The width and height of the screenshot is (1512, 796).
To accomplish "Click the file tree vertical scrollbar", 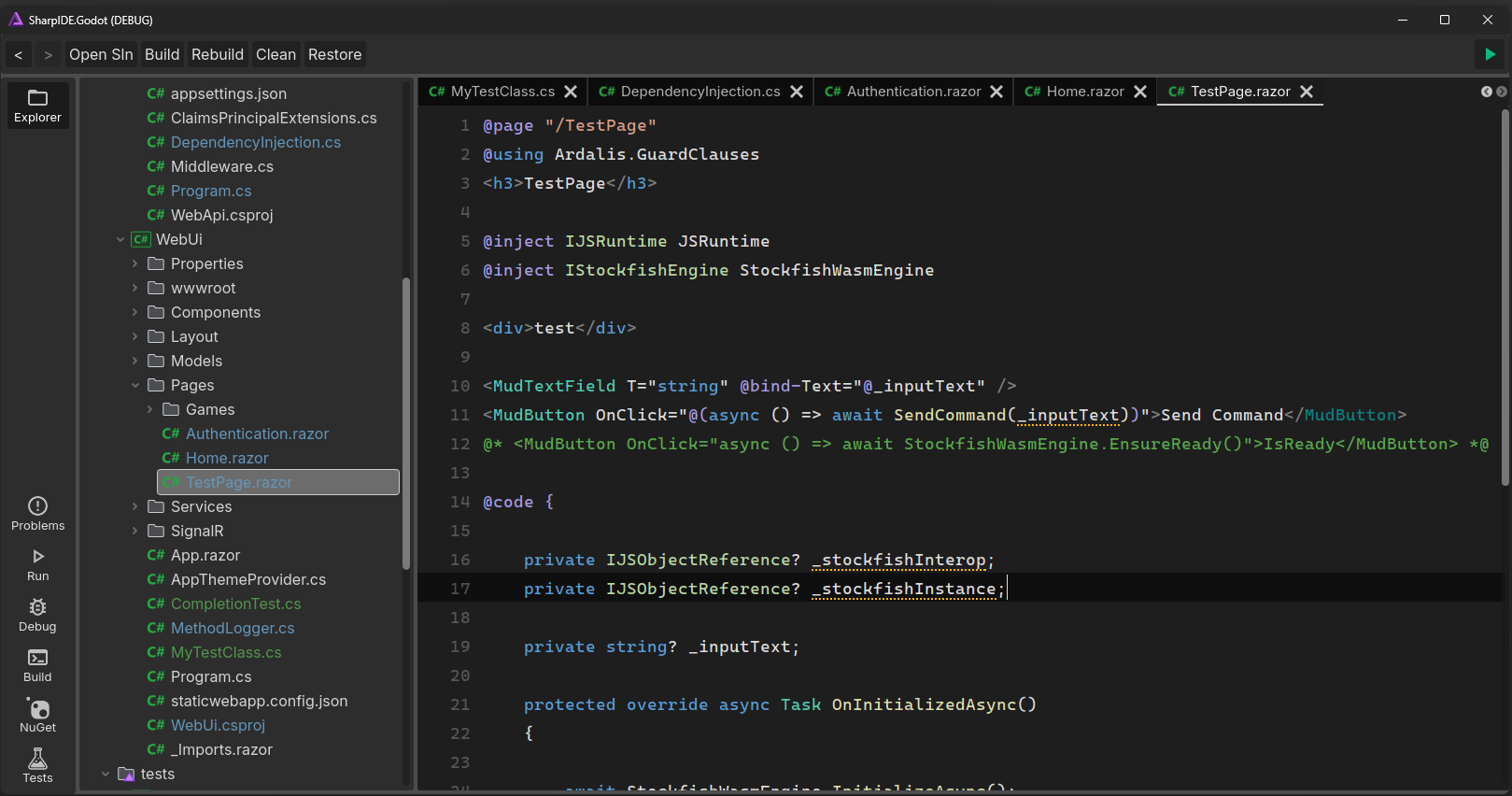I will point(406,423).
